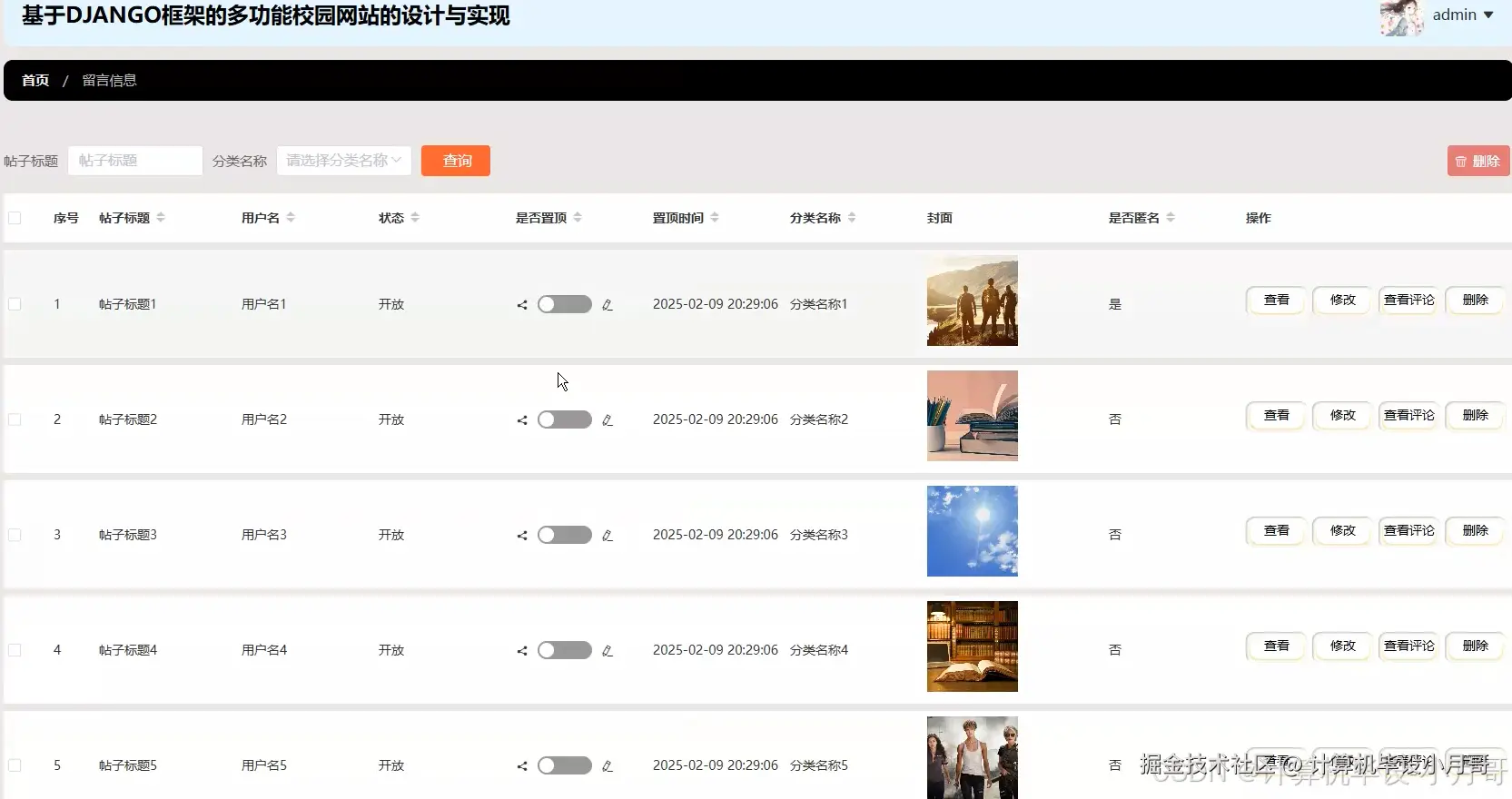Viewport: 1512px width, 799px height.
Task: Check the checkbox for row 2
Action: [15, 419]
